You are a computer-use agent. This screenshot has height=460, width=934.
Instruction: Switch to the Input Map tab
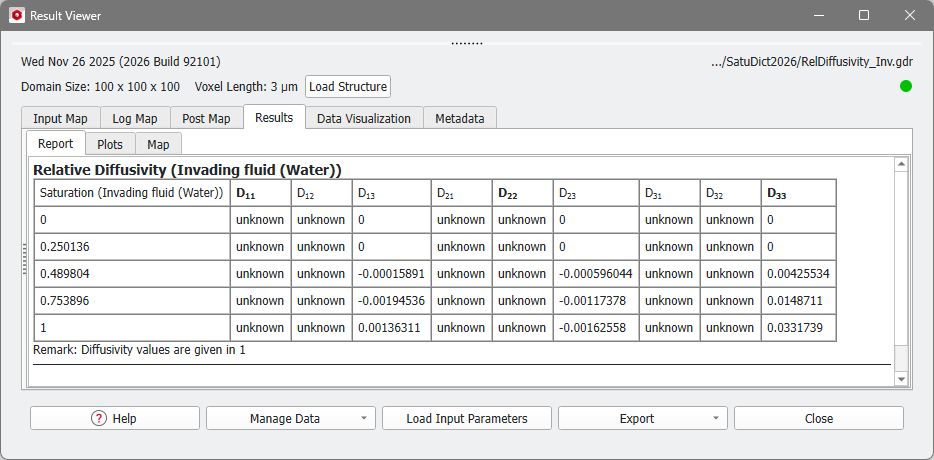click(60, 118)
